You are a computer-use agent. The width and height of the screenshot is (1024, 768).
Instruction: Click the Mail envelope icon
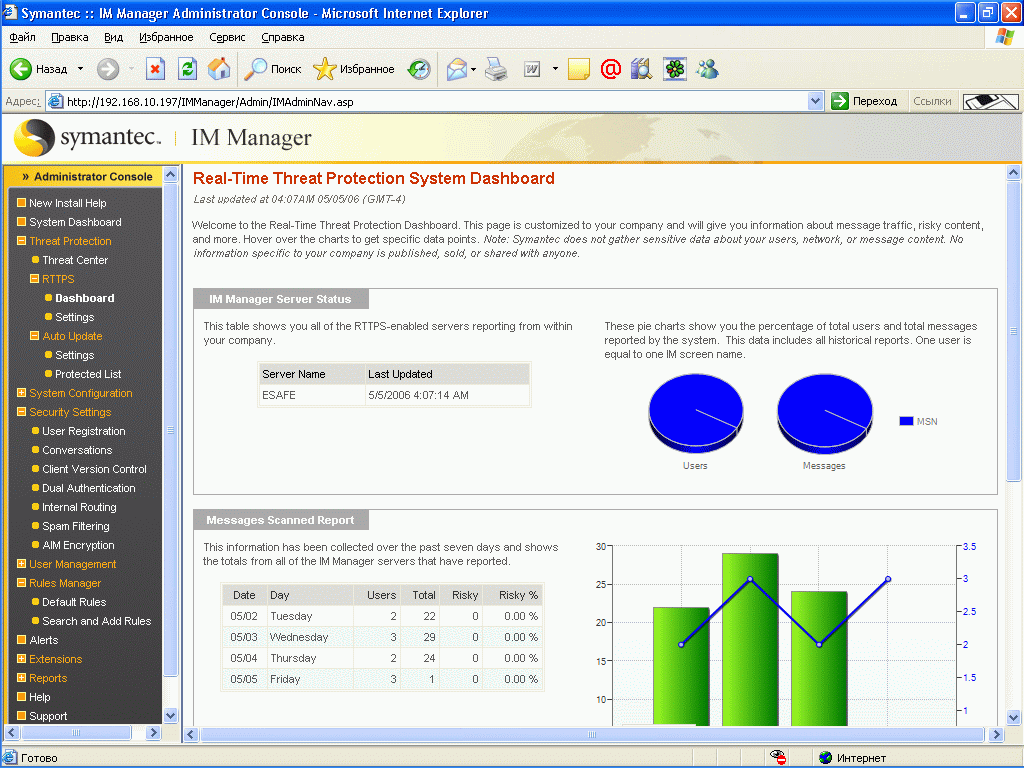[457, 69]
